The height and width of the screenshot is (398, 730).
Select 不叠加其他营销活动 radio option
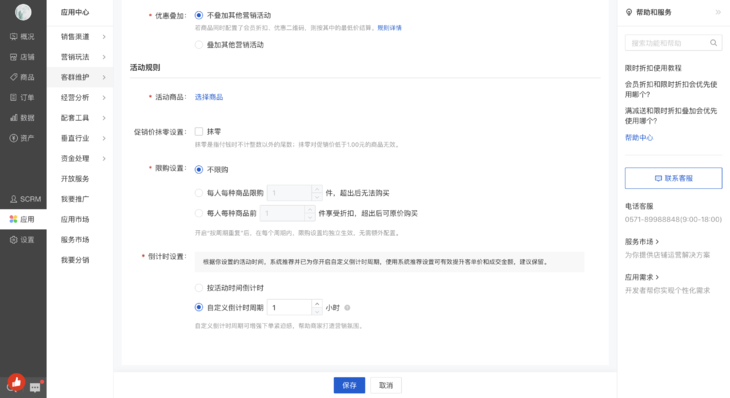(199, 15)
